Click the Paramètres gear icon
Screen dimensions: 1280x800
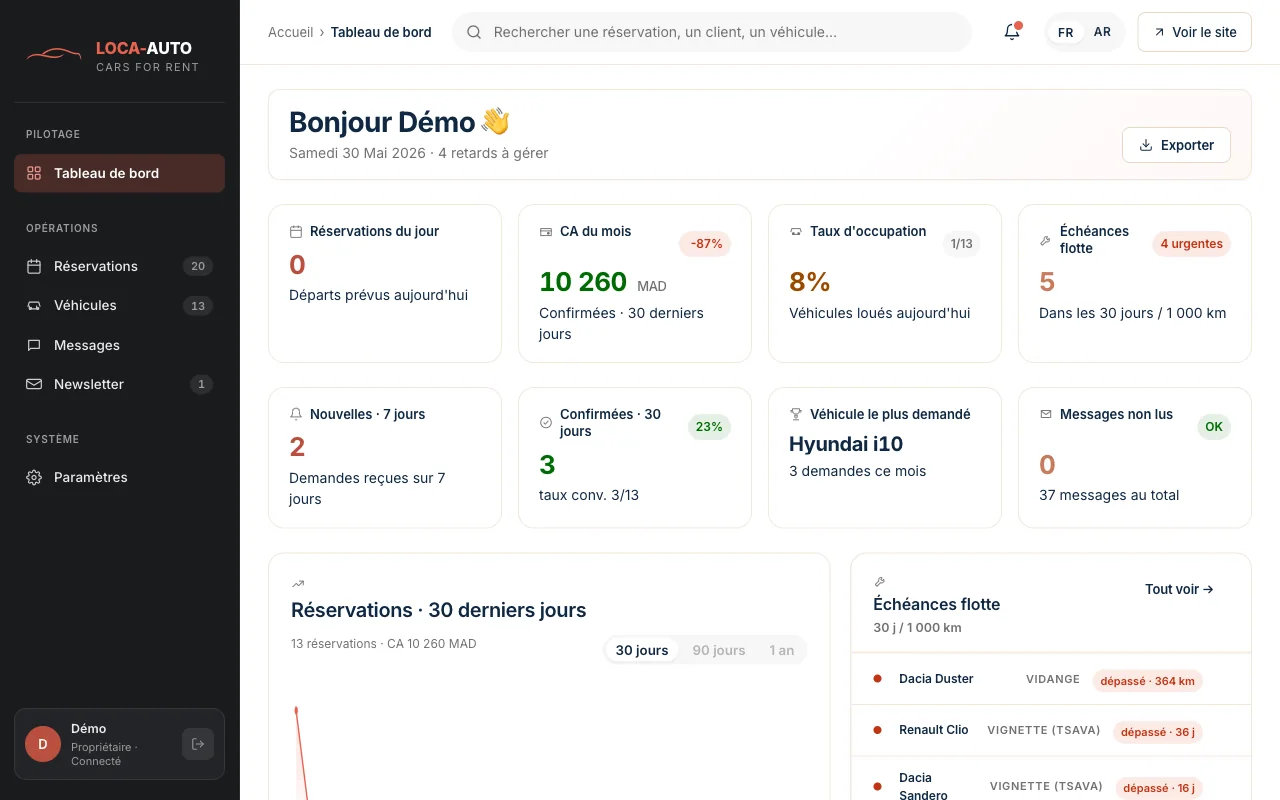[x=34, y=477]
